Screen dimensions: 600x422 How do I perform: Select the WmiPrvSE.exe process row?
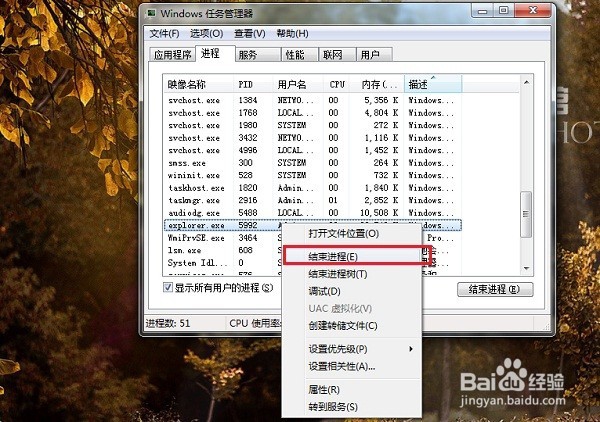click(x=222, y=238)
